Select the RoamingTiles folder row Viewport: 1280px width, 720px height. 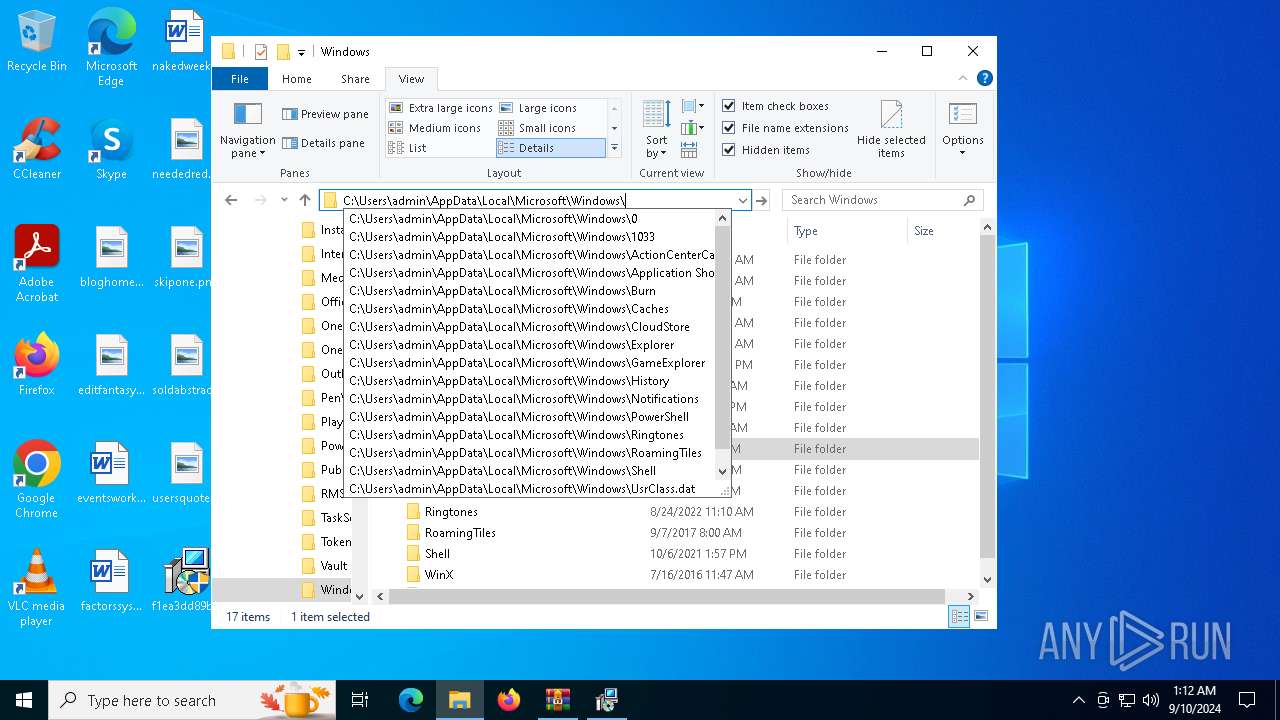pyautogui.click(x=675, y=533)
